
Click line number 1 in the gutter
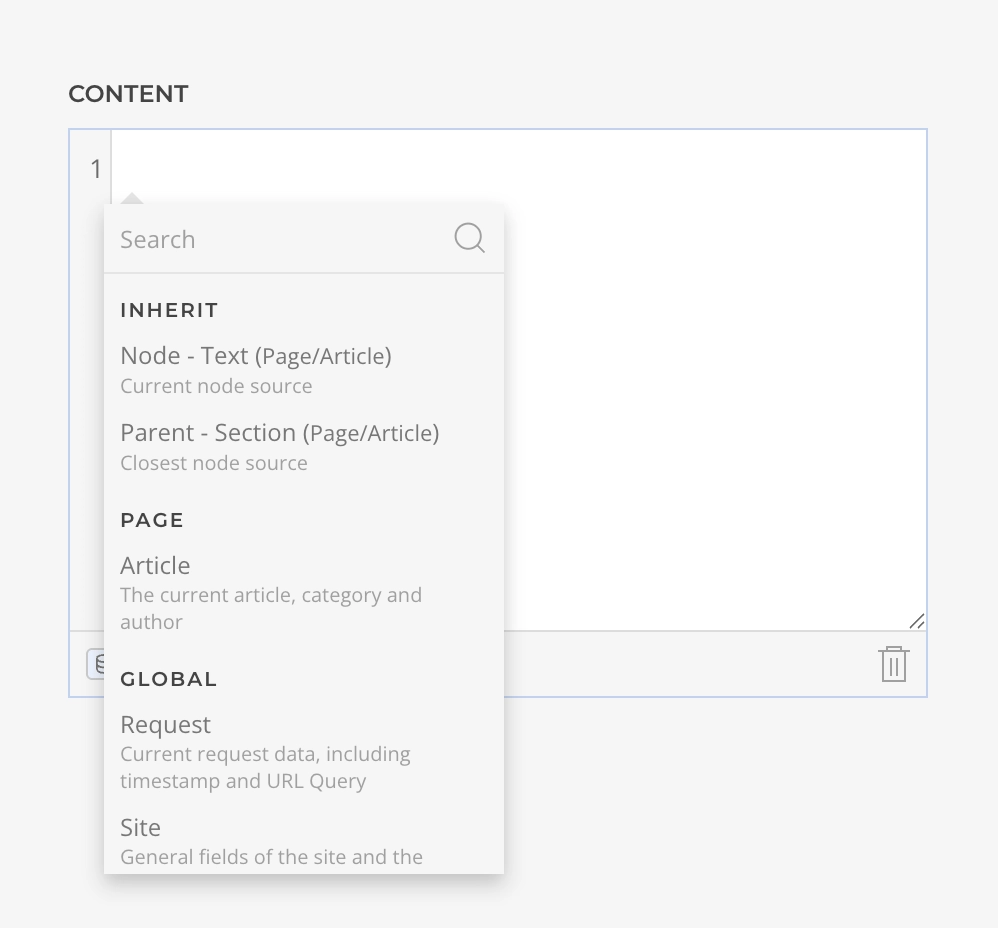(96, 169)
